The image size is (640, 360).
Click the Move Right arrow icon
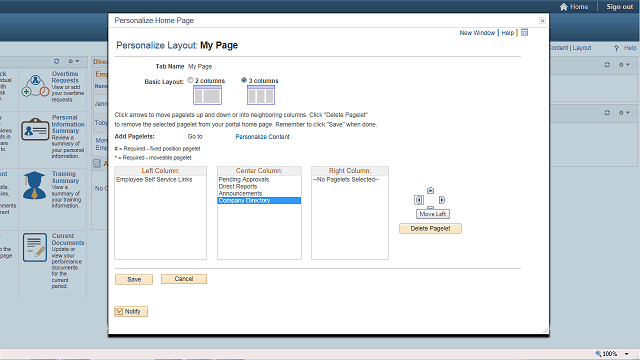click(442, 200)
